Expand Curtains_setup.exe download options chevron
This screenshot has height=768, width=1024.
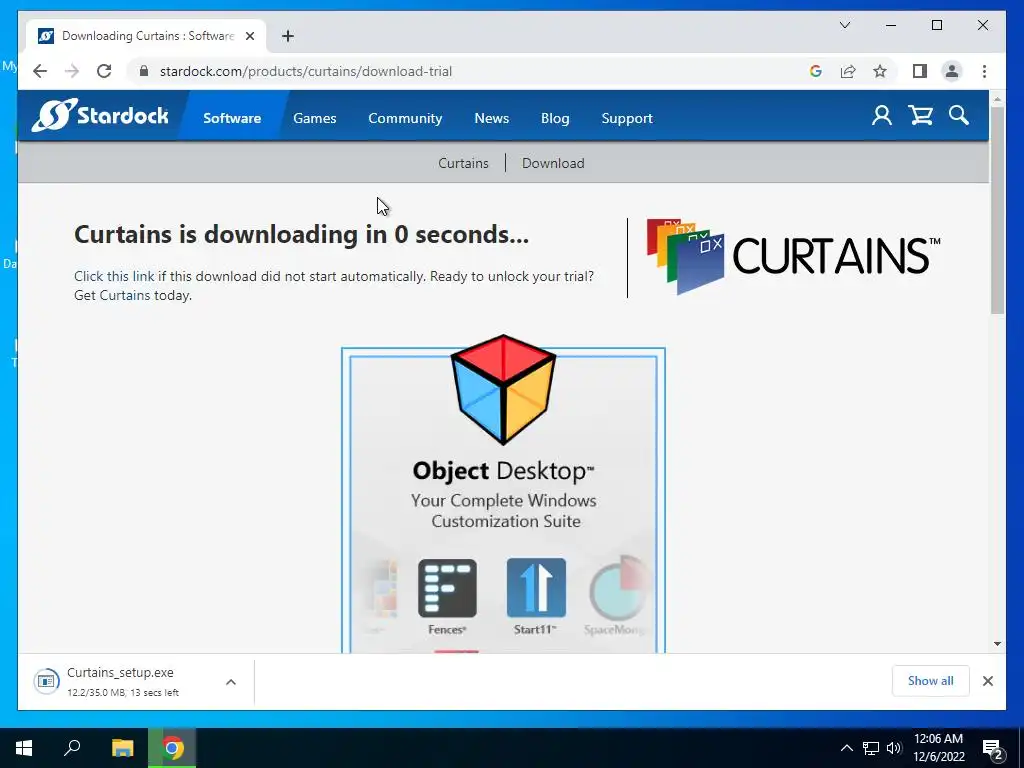(x=231, y=682)
